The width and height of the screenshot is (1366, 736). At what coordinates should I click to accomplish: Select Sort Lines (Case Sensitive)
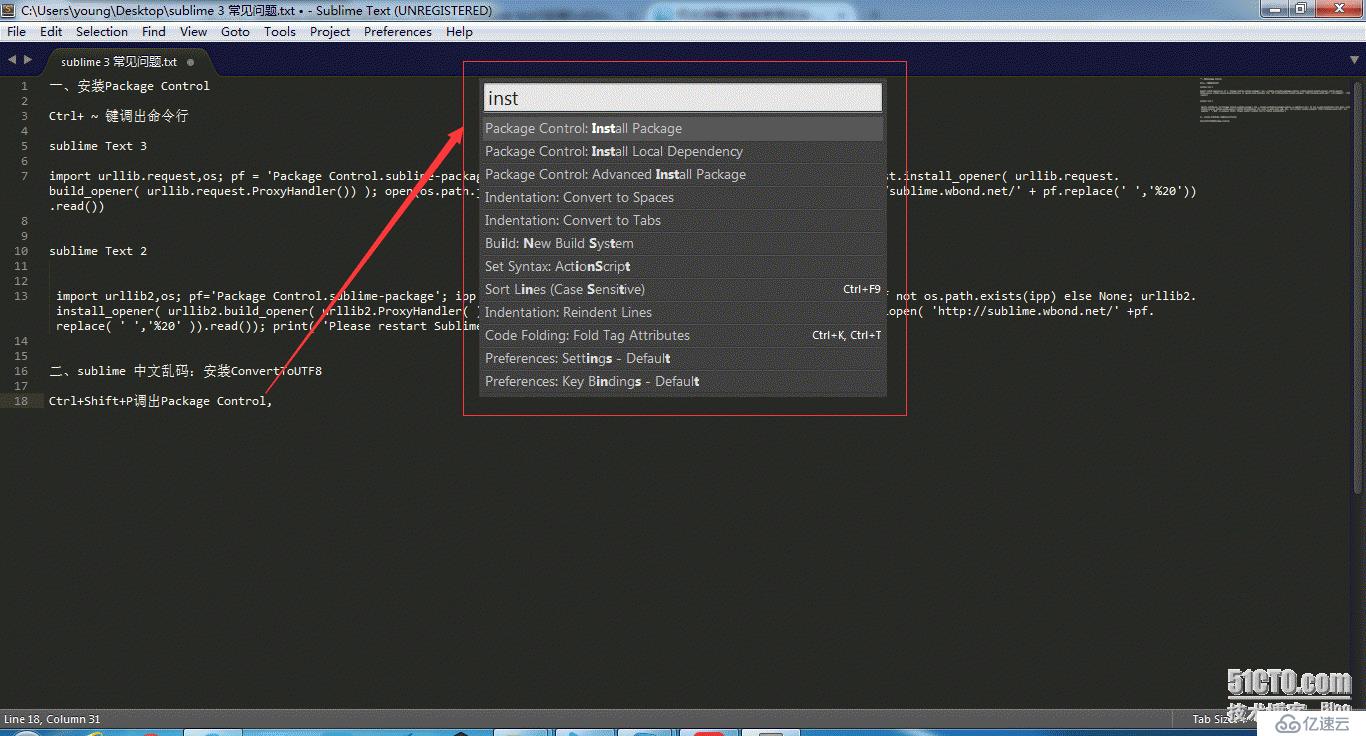click(683, 289)
